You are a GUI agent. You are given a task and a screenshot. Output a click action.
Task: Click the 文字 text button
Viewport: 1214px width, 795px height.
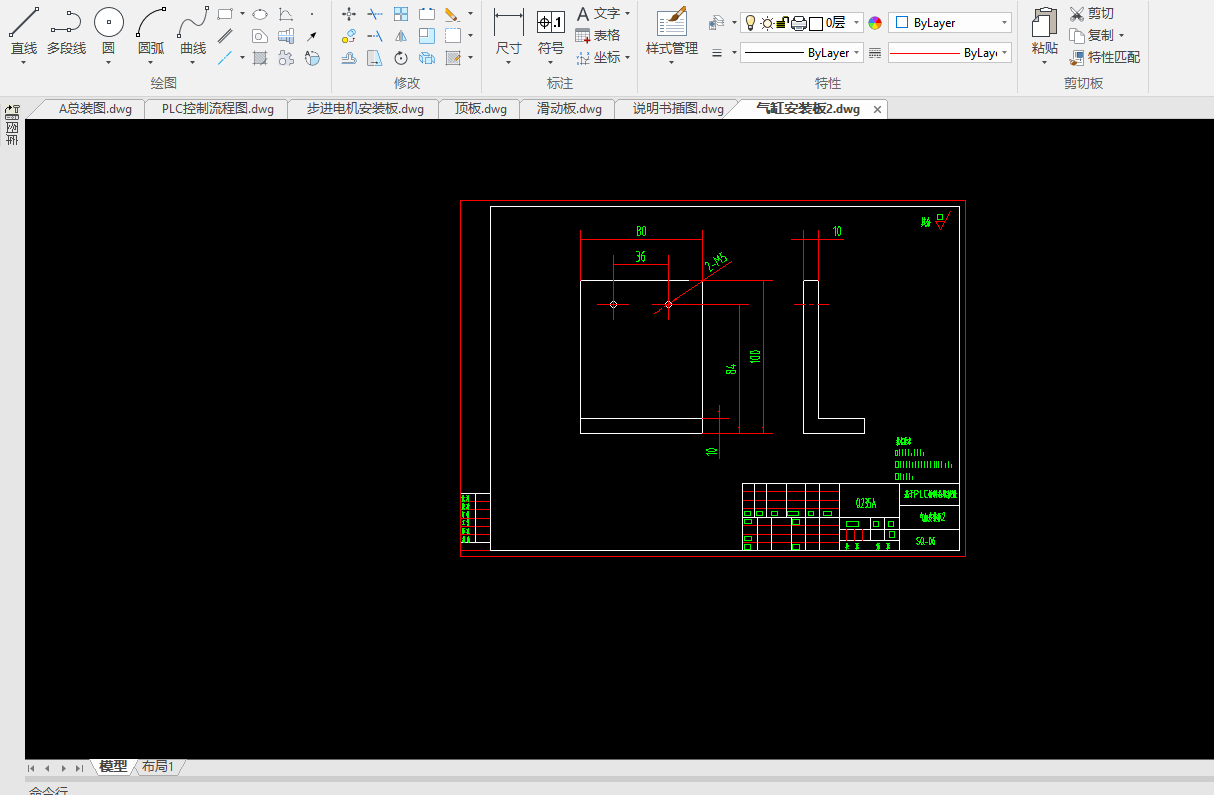click(x=598, y=14)
